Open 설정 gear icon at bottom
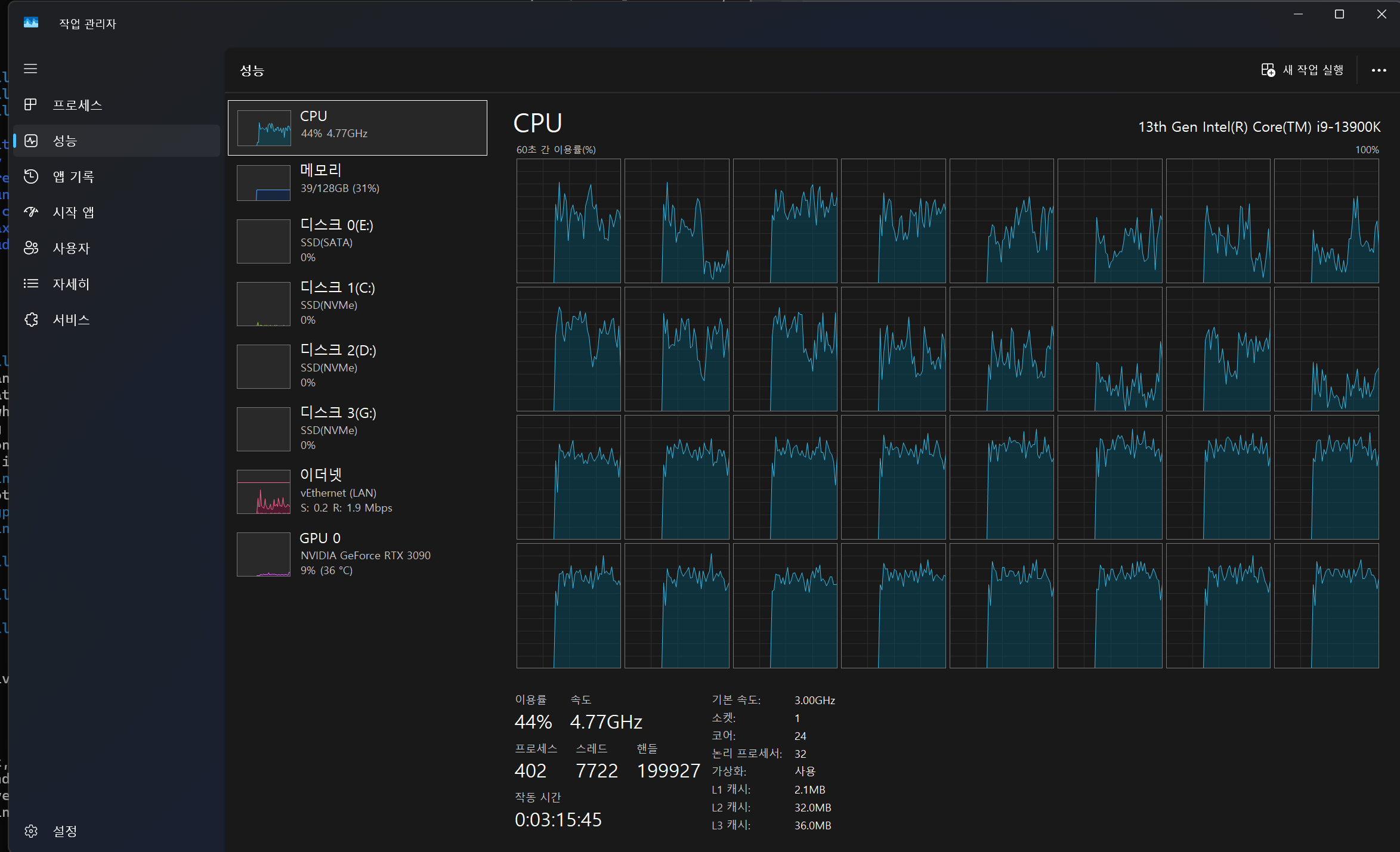Viewport: 1400px width, 852px height. (30, 831)
